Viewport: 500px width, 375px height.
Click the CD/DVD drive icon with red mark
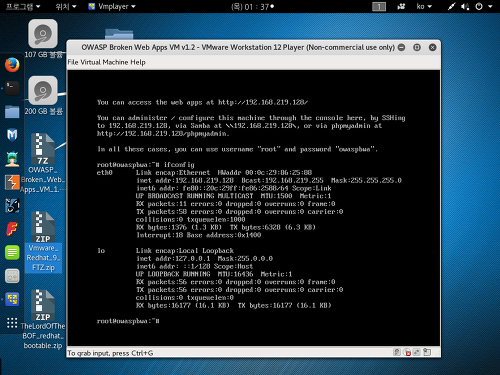pos(407,352)
